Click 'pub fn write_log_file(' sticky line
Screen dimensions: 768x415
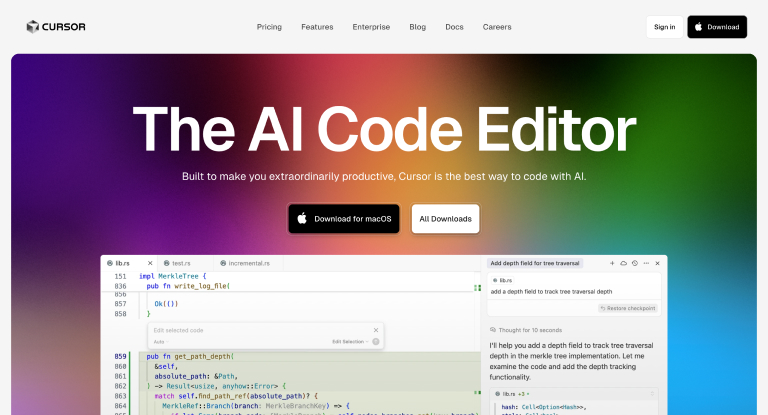pos(188,286)
